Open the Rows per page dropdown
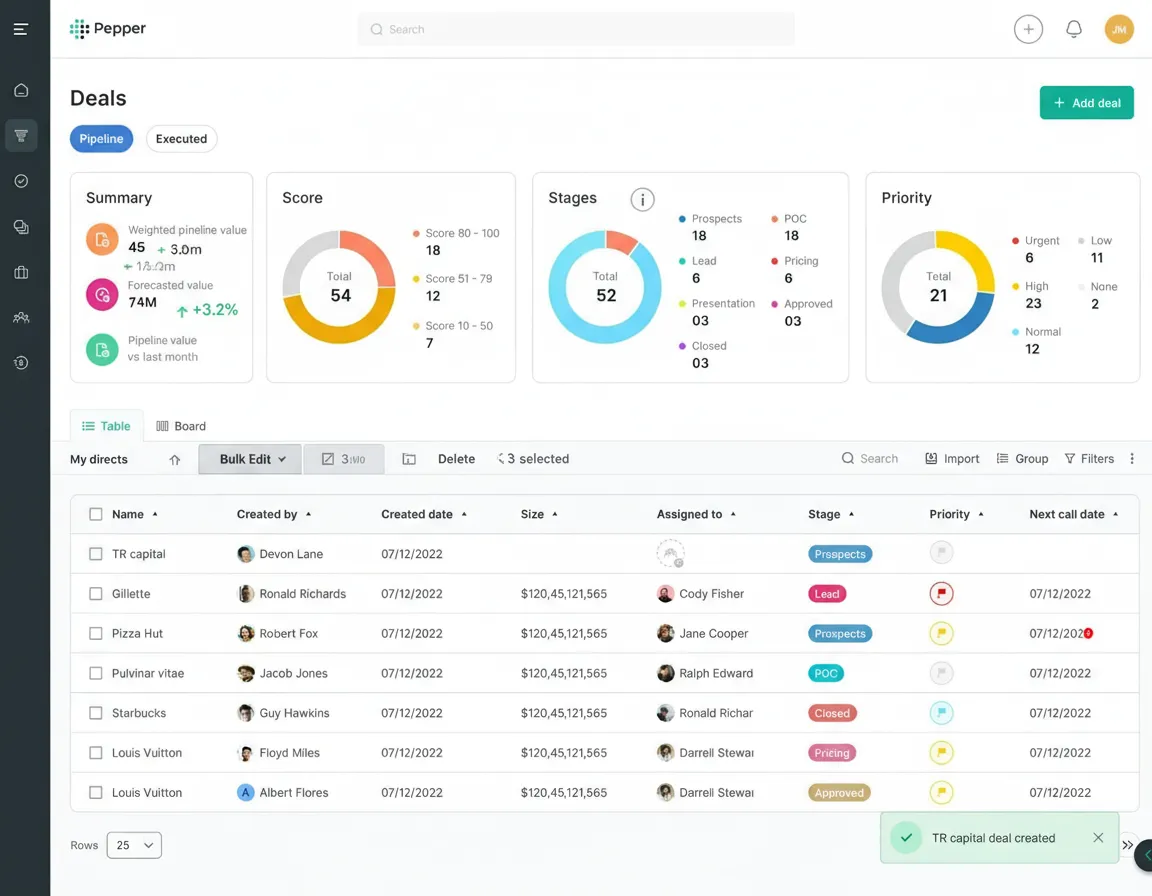1152x896 pixels. coord(134,845)
